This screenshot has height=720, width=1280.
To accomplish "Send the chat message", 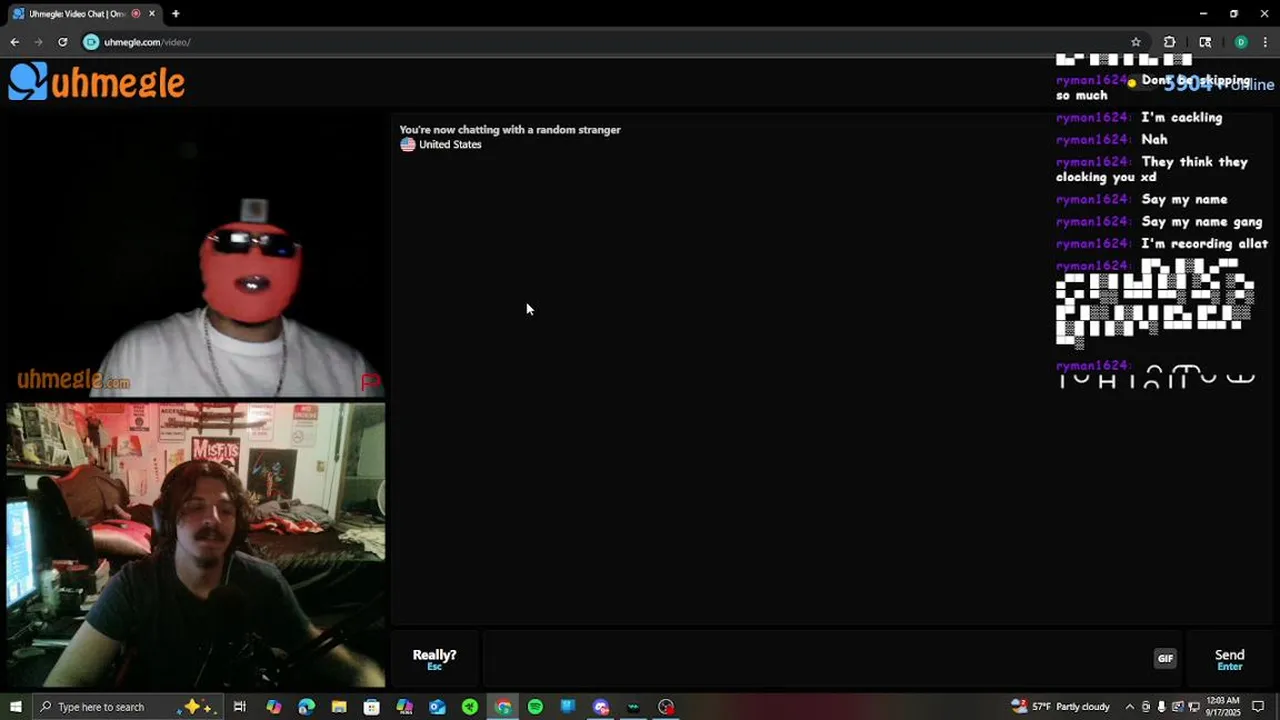I will tap(1229, 658).
